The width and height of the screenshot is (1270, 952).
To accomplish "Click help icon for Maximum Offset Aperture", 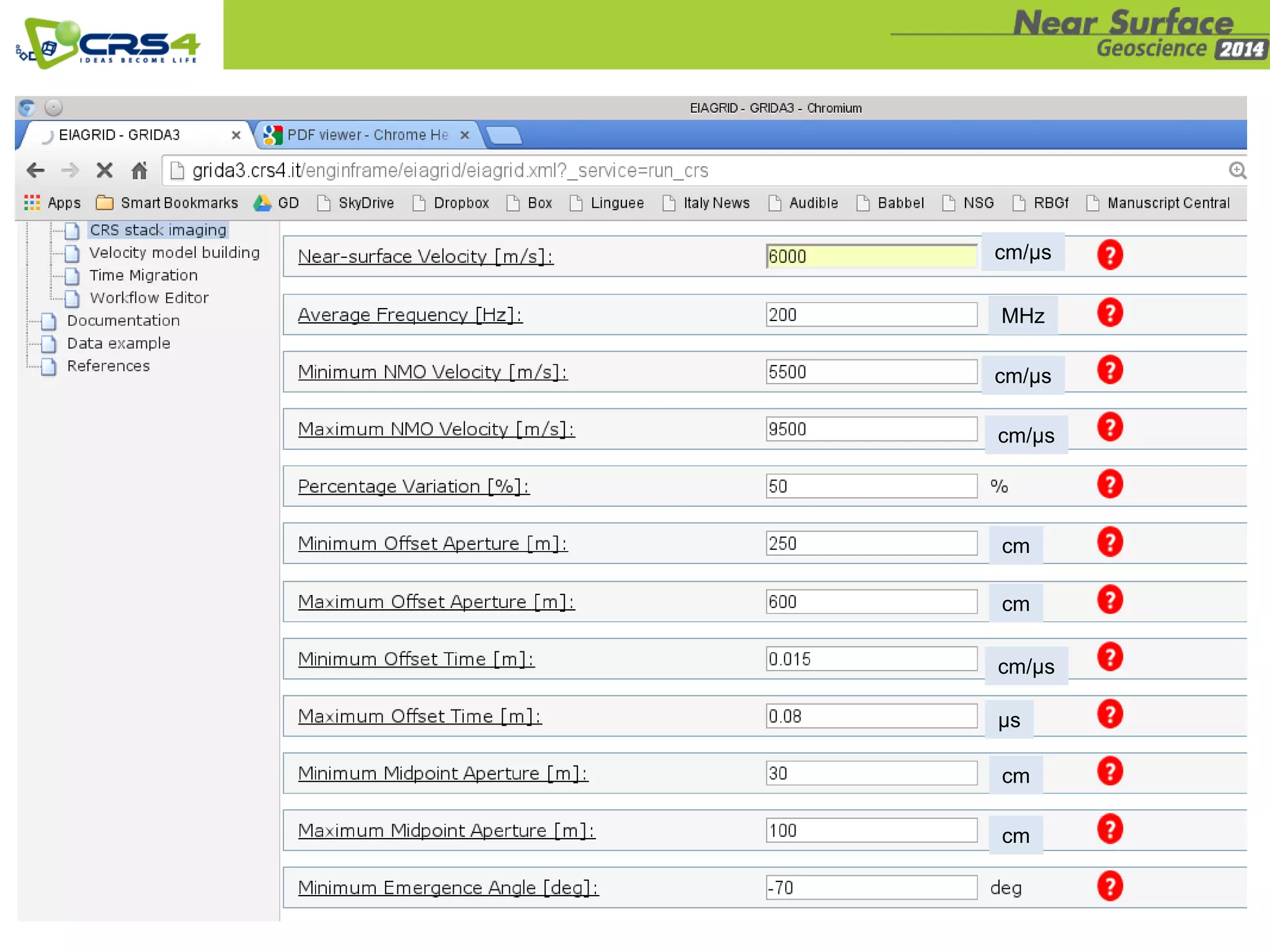I will coord(1109,599).
